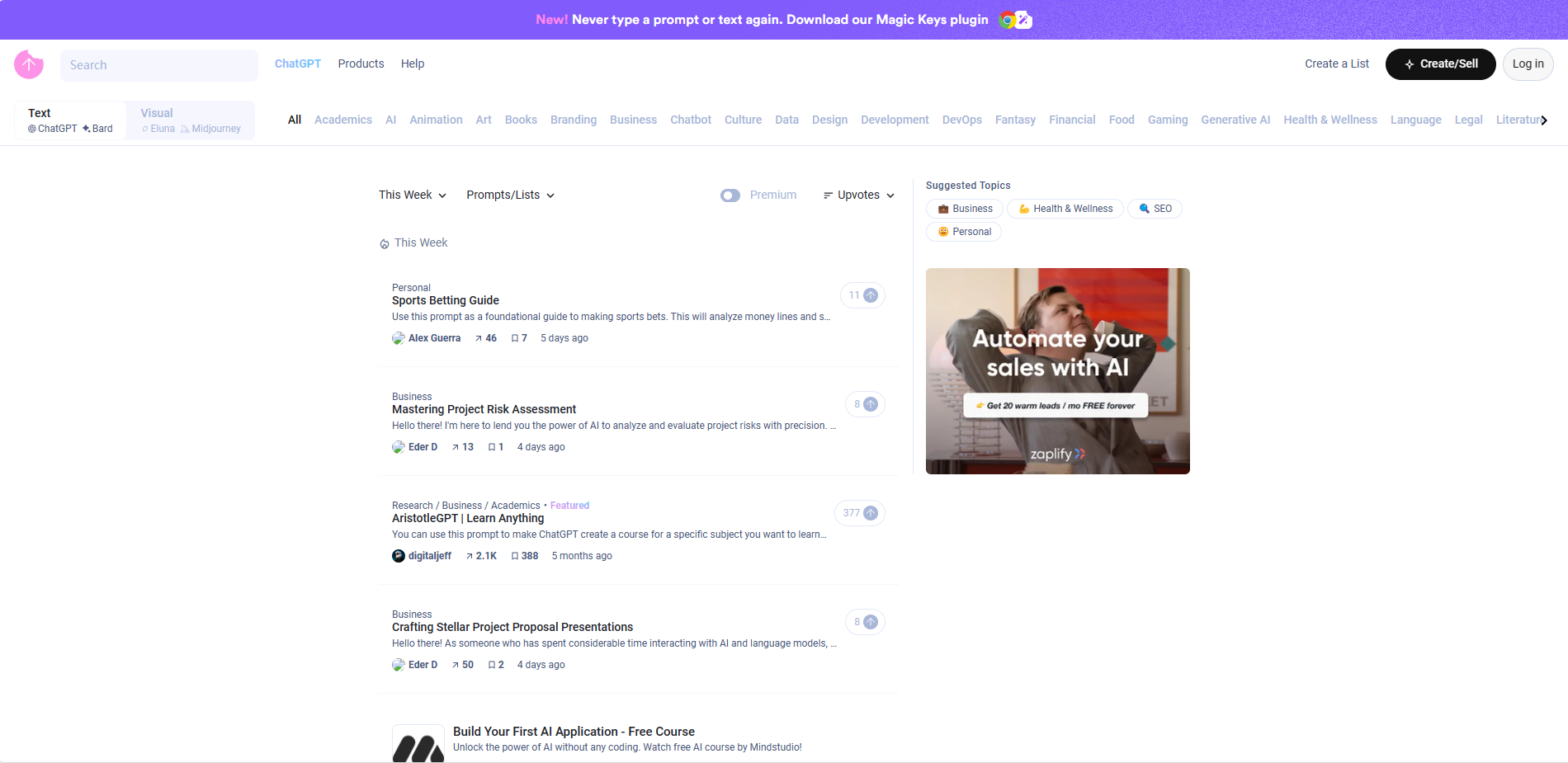
Task: Select the Business suggested topic chip
Action: coord(965,209)
